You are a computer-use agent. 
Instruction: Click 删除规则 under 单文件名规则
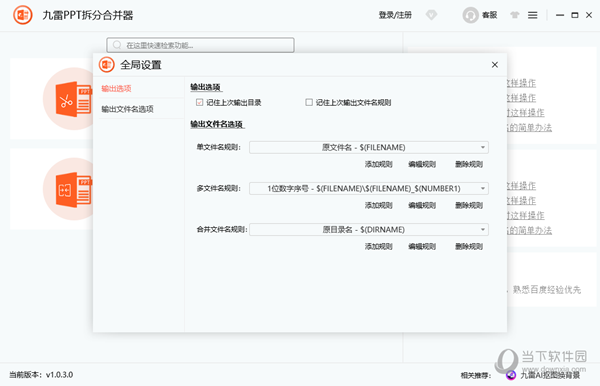(x=469, y=164)
